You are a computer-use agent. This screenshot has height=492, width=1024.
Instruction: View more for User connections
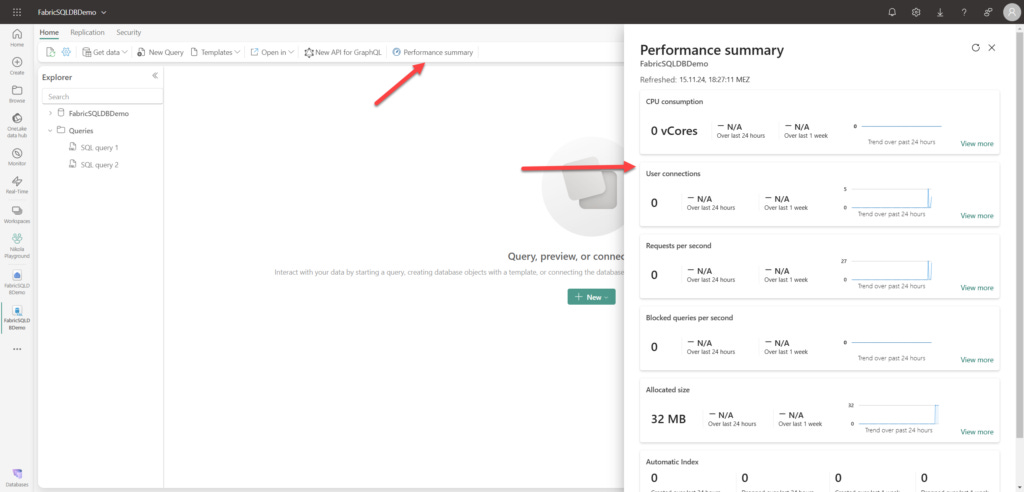coord(977,216)
